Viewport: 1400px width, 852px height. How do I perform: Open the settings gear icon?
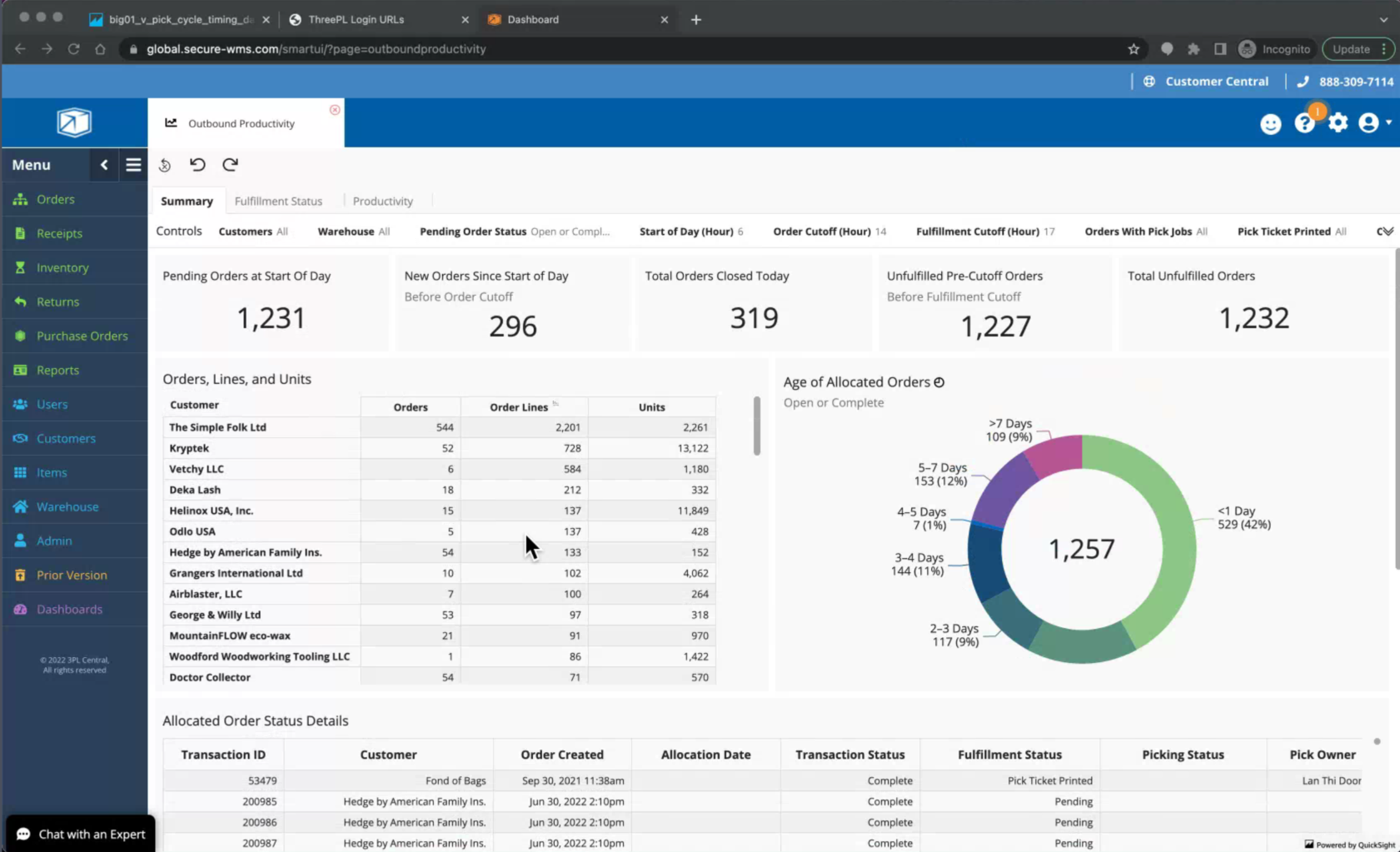(1338, 123)
